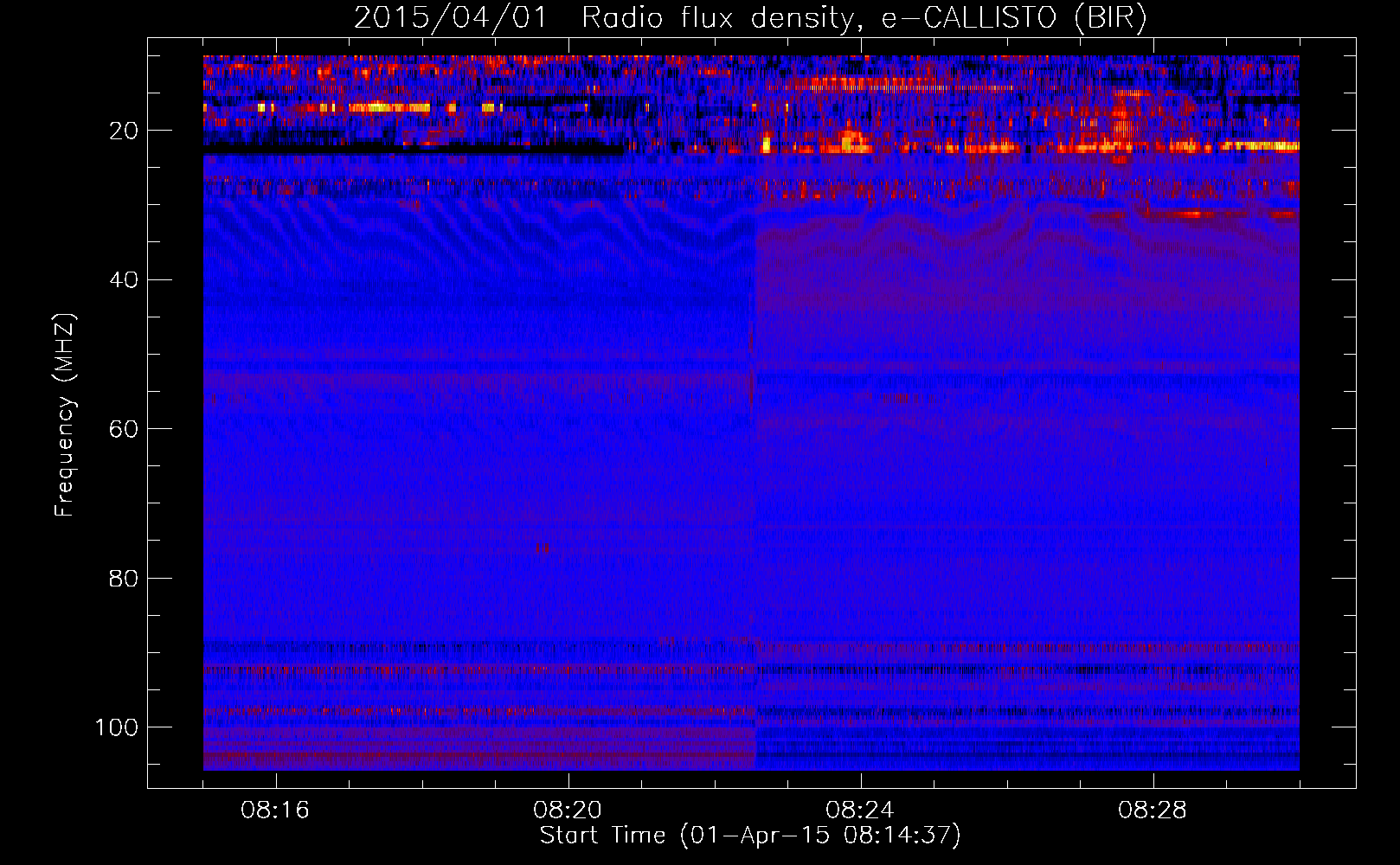1400x865 pixels.
Task: Click the 08:24 time tick label
Action: coord(859,811)
